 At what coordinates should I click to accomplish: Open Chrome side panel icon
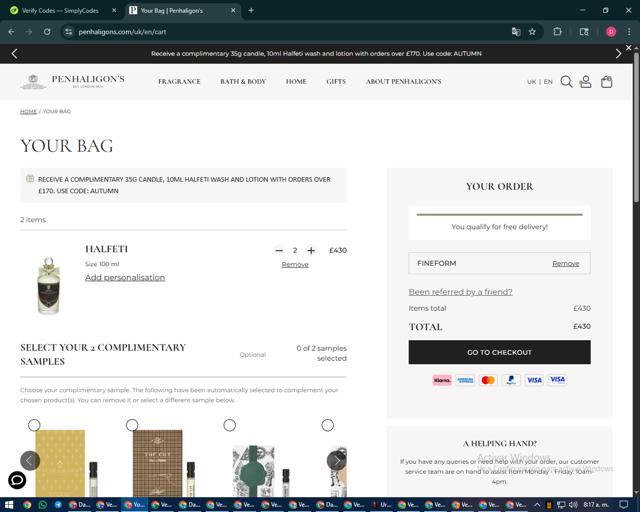(584, 31)
